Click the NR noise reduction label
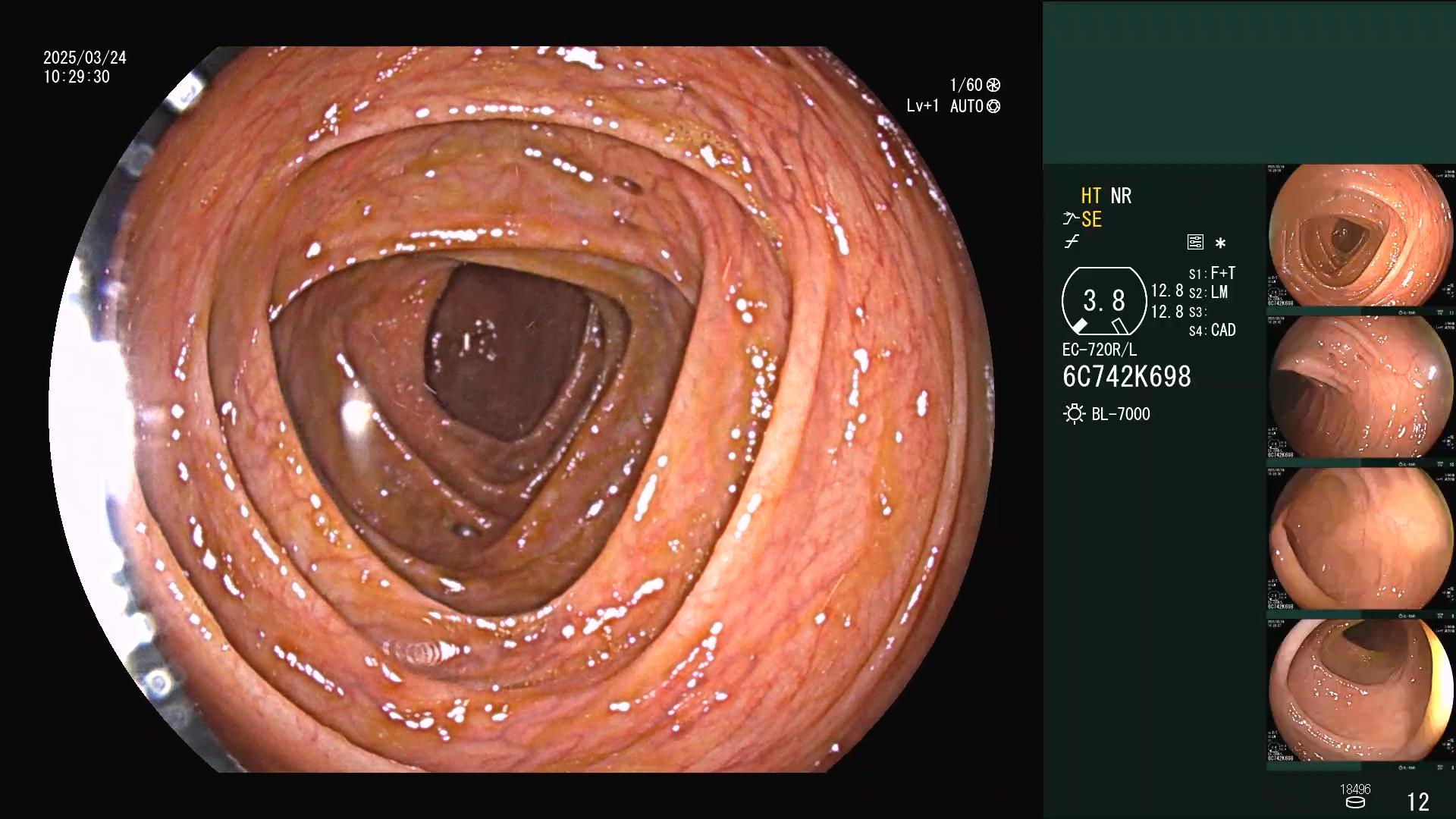This screenshot has width=1456, height=819. pos(1121,196)
